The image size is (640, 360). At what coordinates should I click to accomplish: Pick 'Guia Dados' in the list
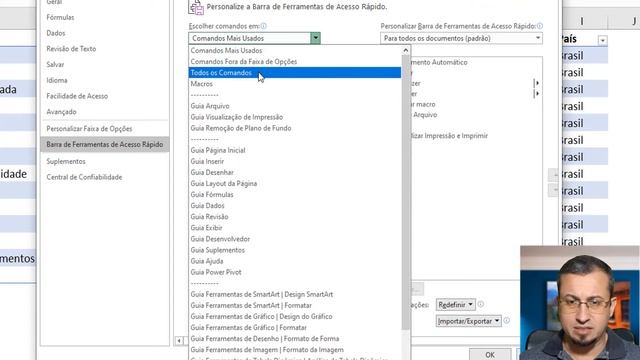click(295, 205)
